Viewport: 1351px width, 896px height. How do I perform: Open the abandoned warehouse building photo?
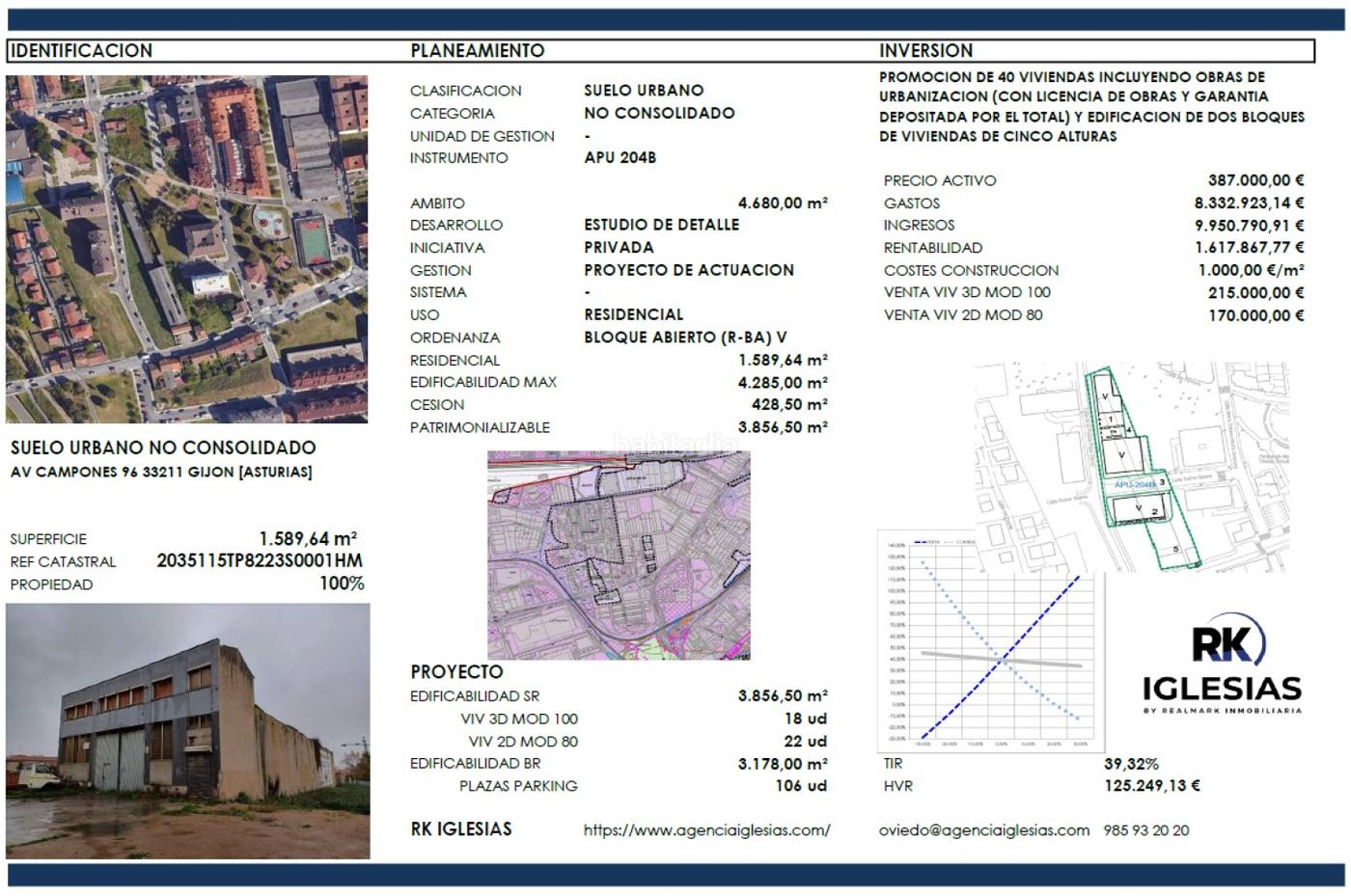point(188,731)
